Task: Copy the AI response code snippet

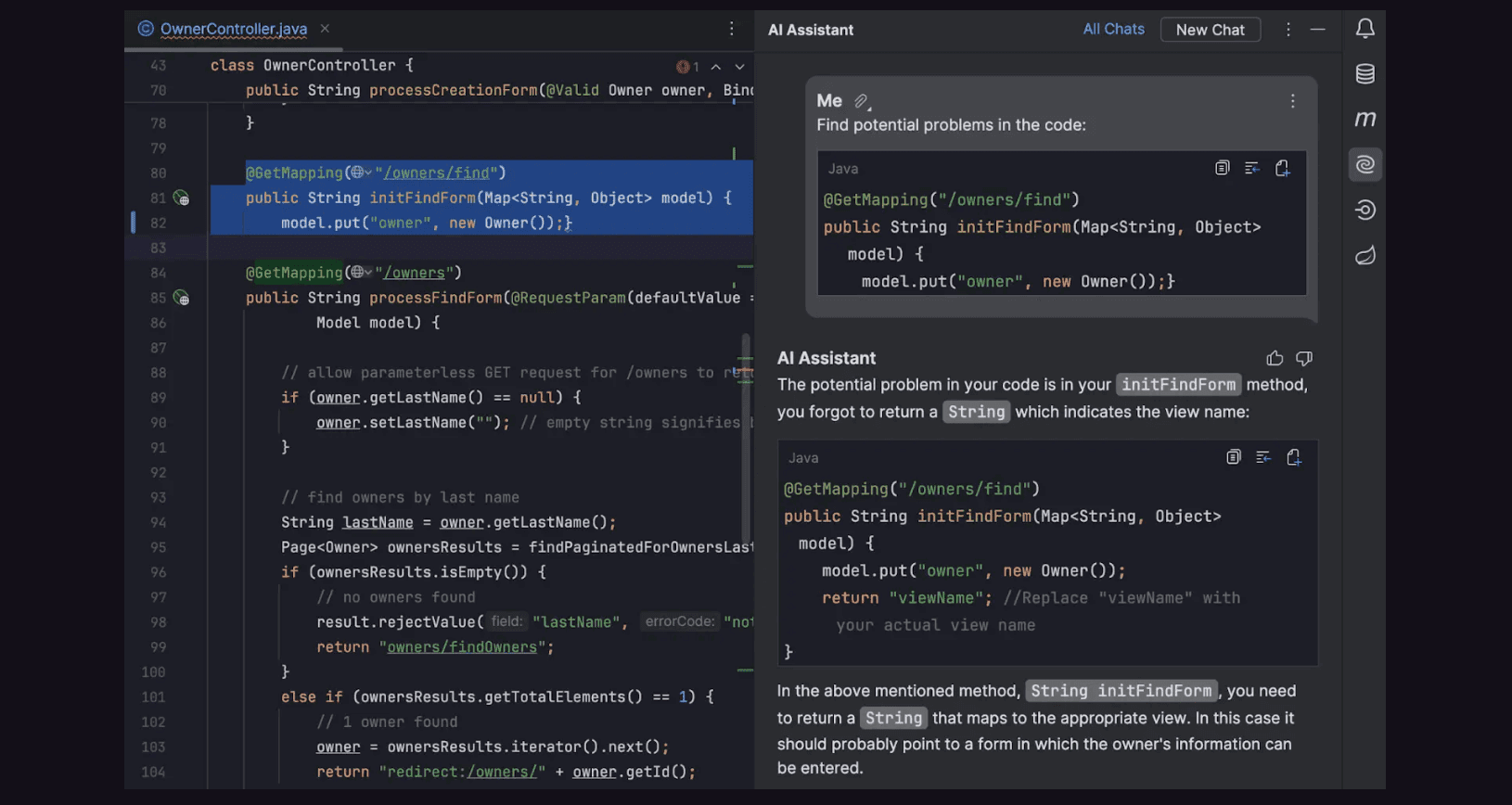Action: point(1233,457)
